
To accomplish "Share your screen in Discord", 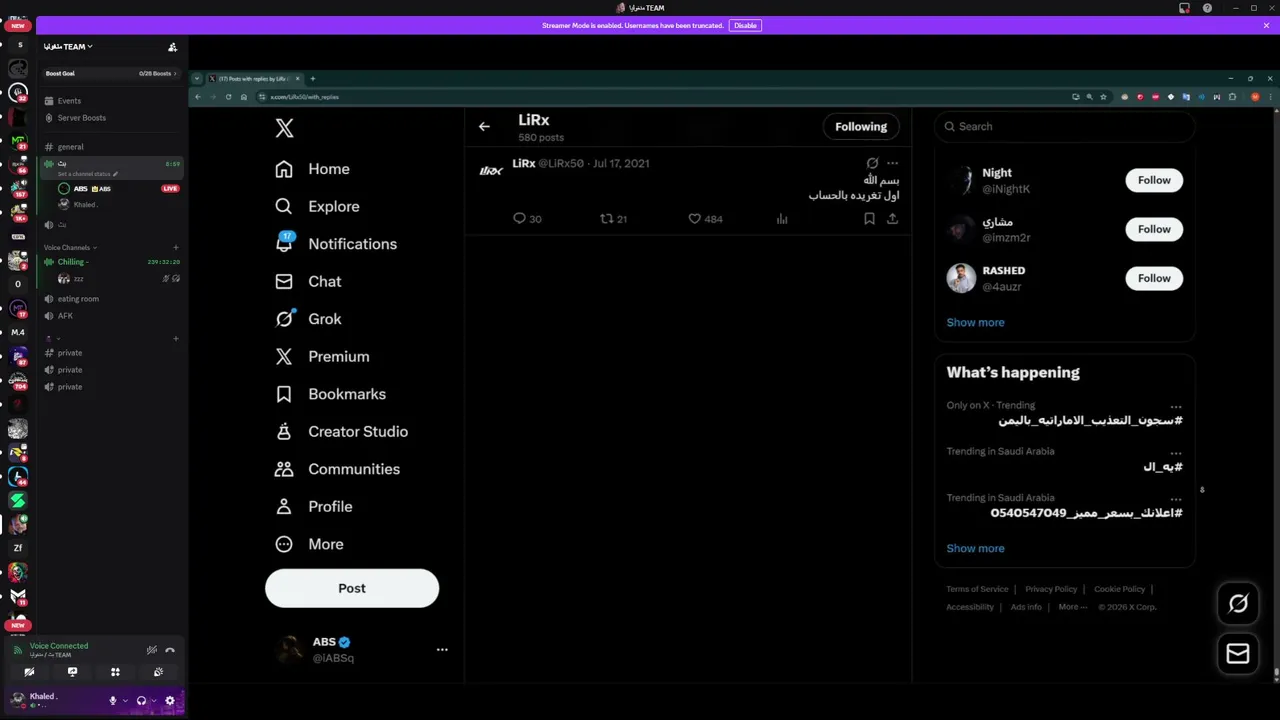I will pos(72,672).
